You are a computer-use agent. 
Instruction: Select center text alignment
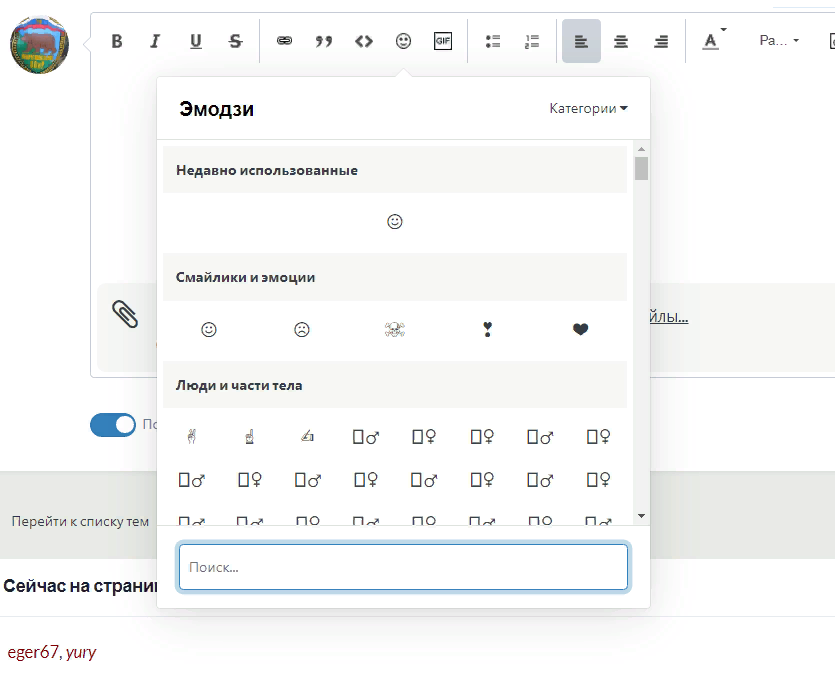[x=620, y=41]
